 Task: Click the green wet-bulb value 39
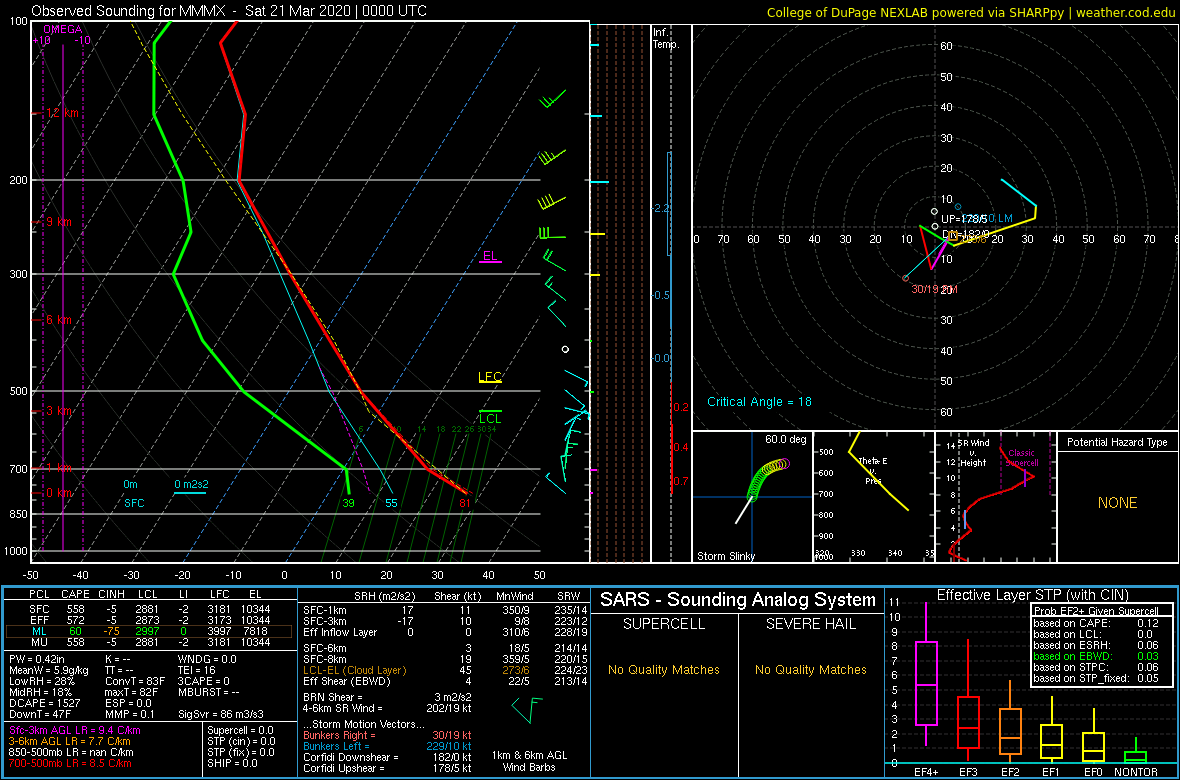click(x=348, y=503)
